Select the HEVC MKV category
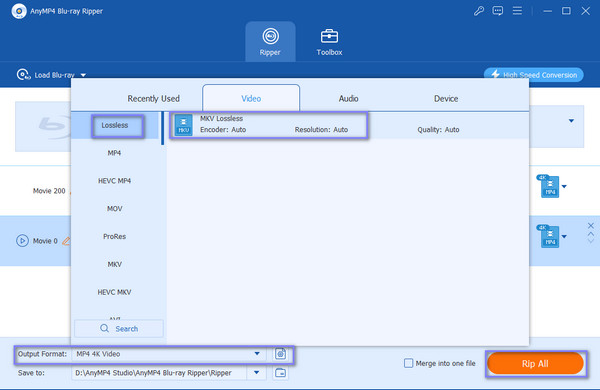 coord(114,292)
